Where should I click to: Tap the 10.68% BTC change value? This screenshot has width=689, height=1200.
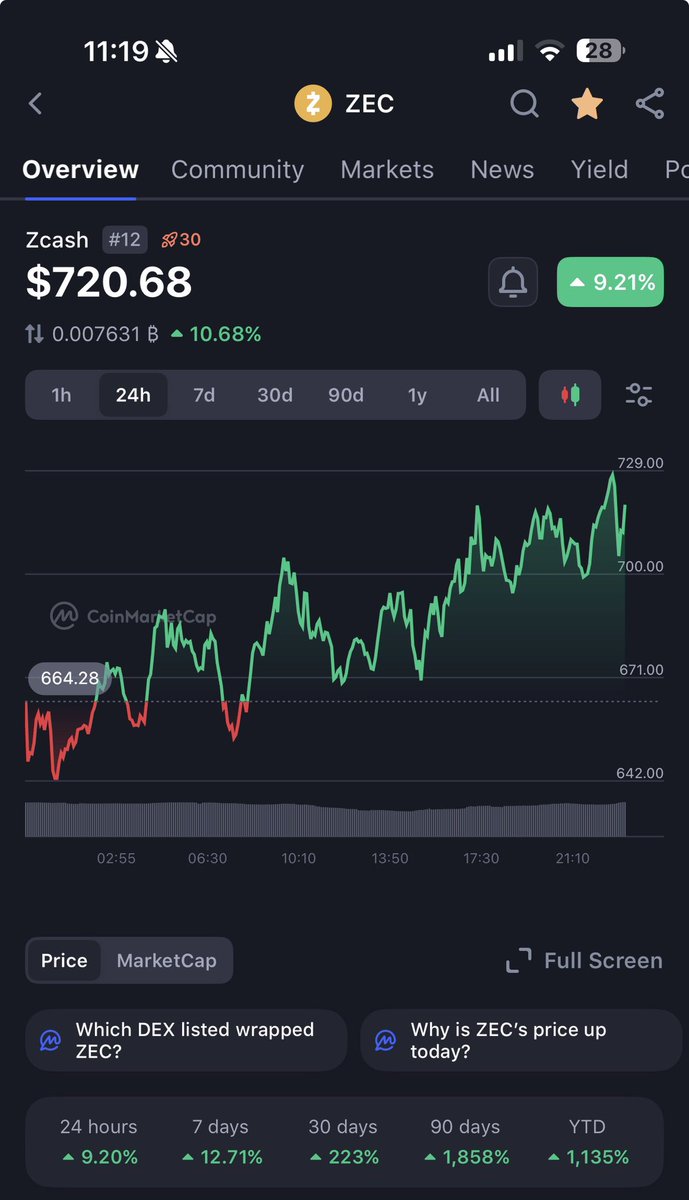216,335
